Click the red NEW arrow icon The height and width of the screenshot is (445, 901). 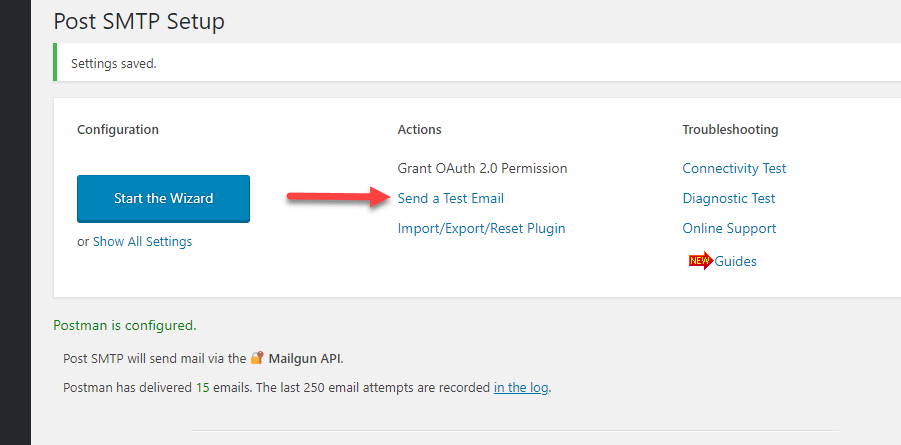(701, 261)
